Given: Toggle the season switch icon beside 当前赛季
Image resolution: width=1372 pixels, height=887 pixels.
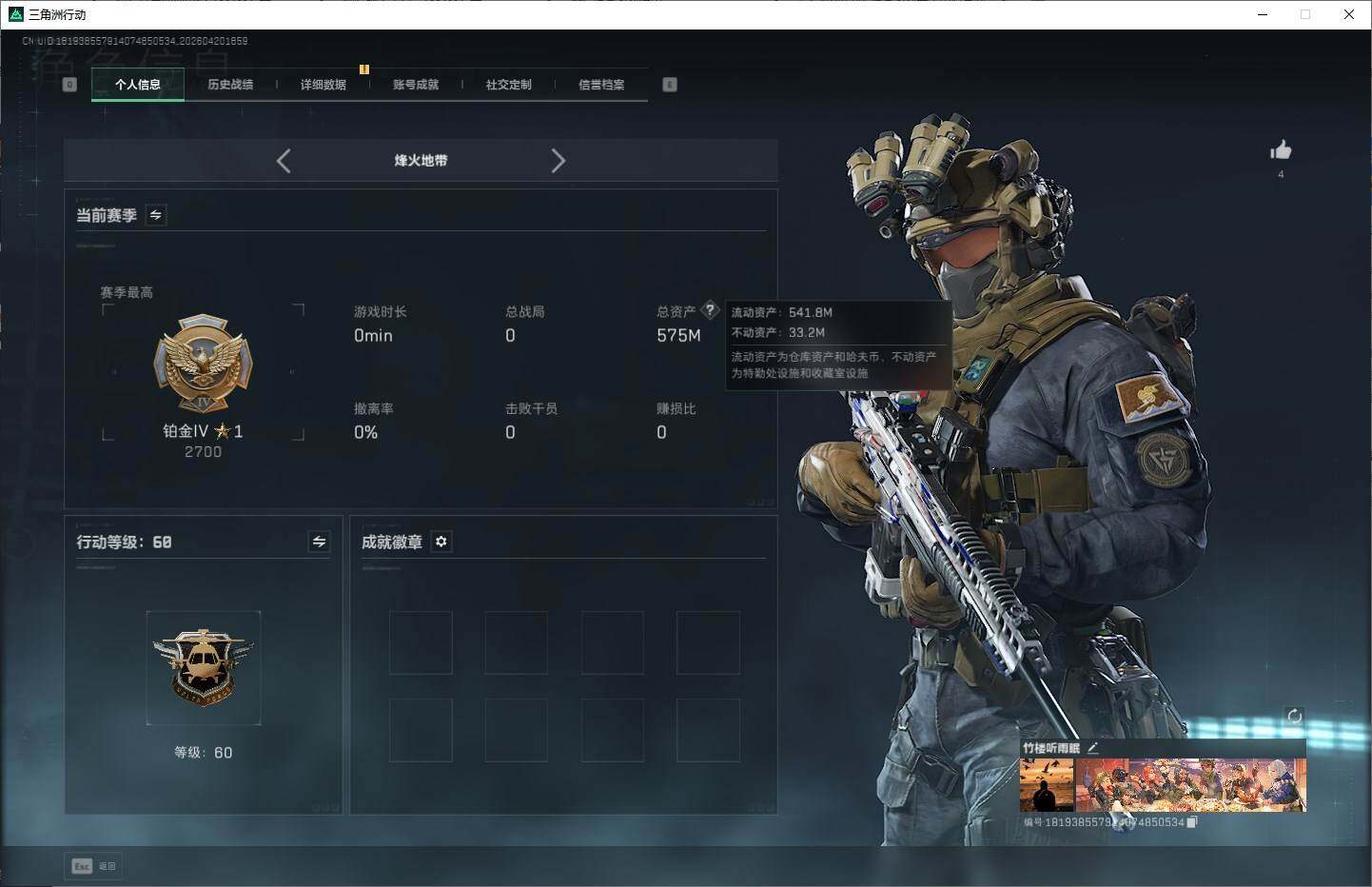Looking at the screenshot, I should pos(156,215).
